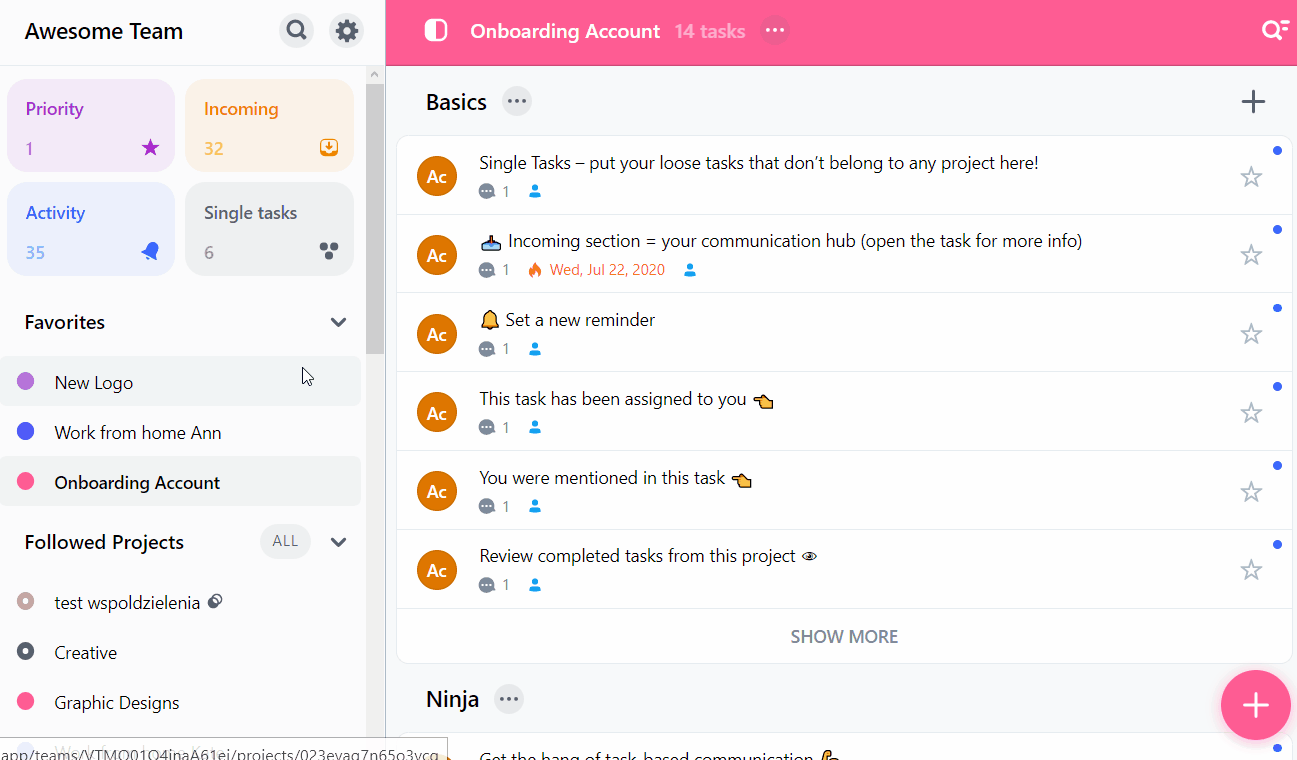
Task: Click the Basics section heading
Action: point(456,102)
